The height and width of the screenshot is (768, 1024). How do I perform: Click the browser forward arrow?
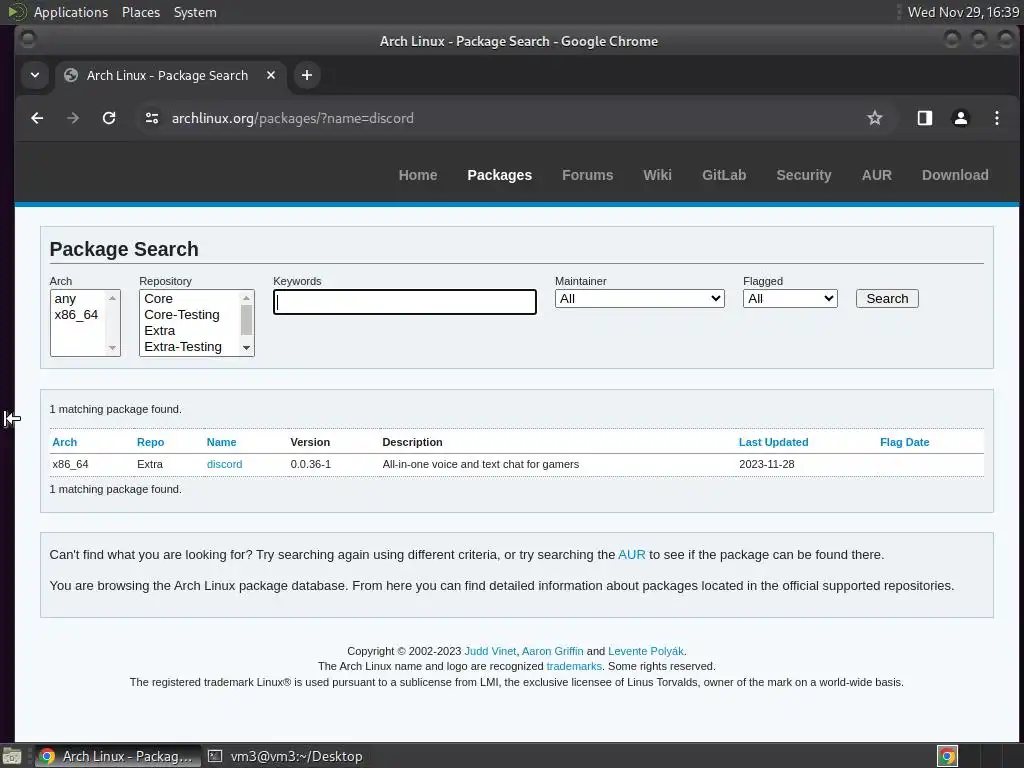tap(73, 118)
